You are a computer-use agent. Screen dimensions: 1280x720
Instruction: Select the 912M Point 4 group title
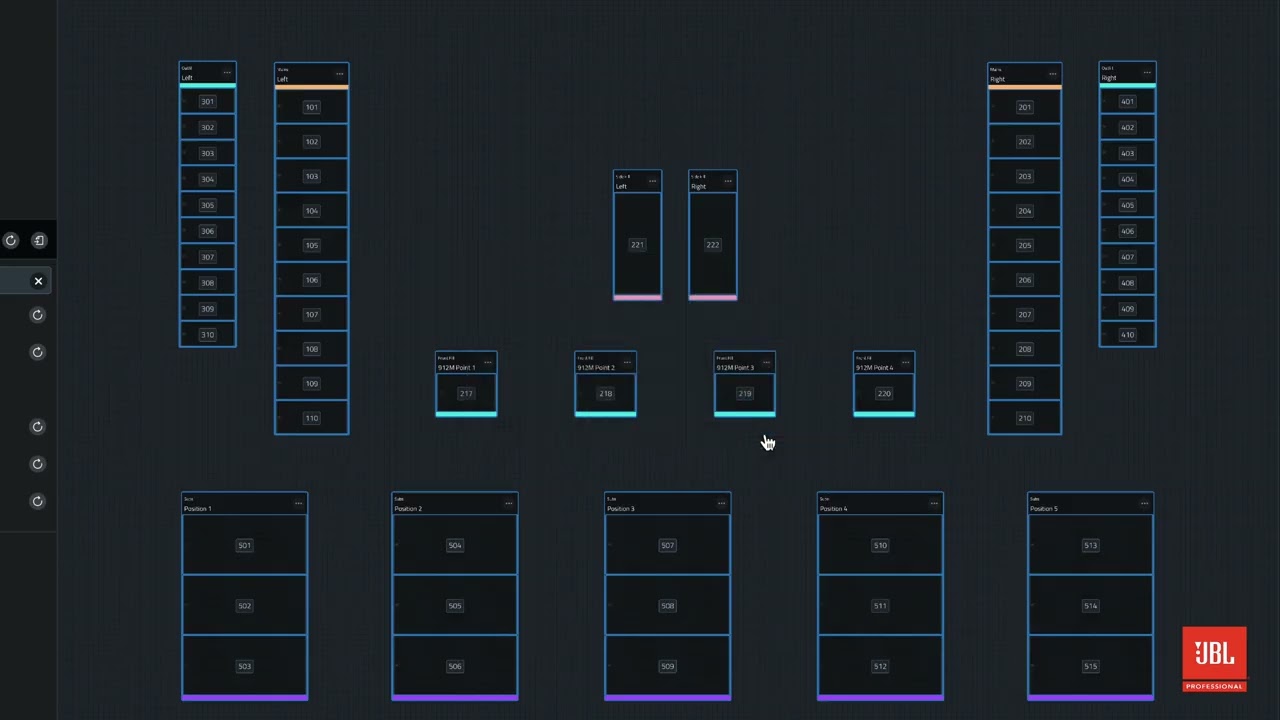[874, 368]
